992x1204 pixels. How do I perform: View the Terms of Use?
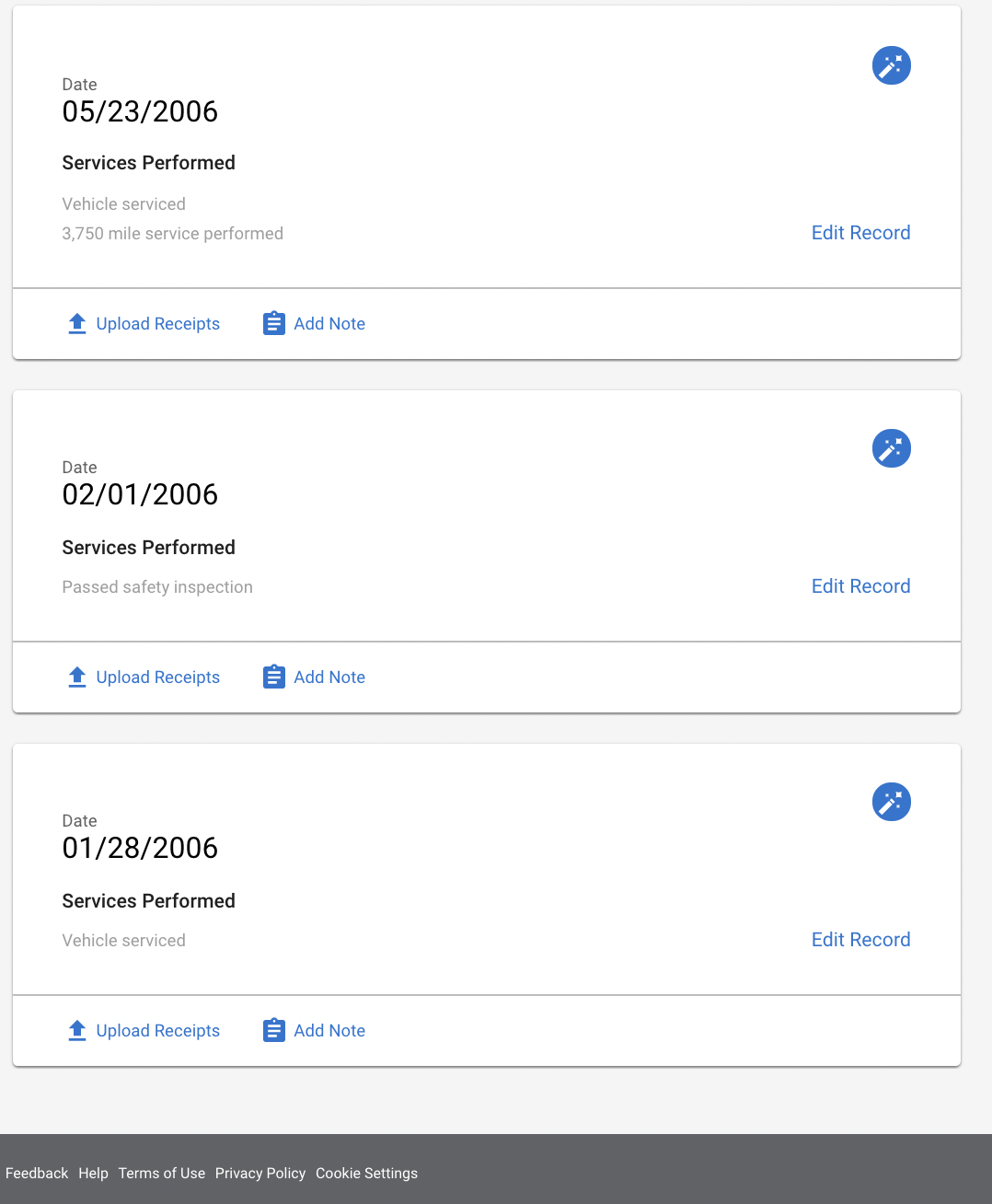[162, 1174]
